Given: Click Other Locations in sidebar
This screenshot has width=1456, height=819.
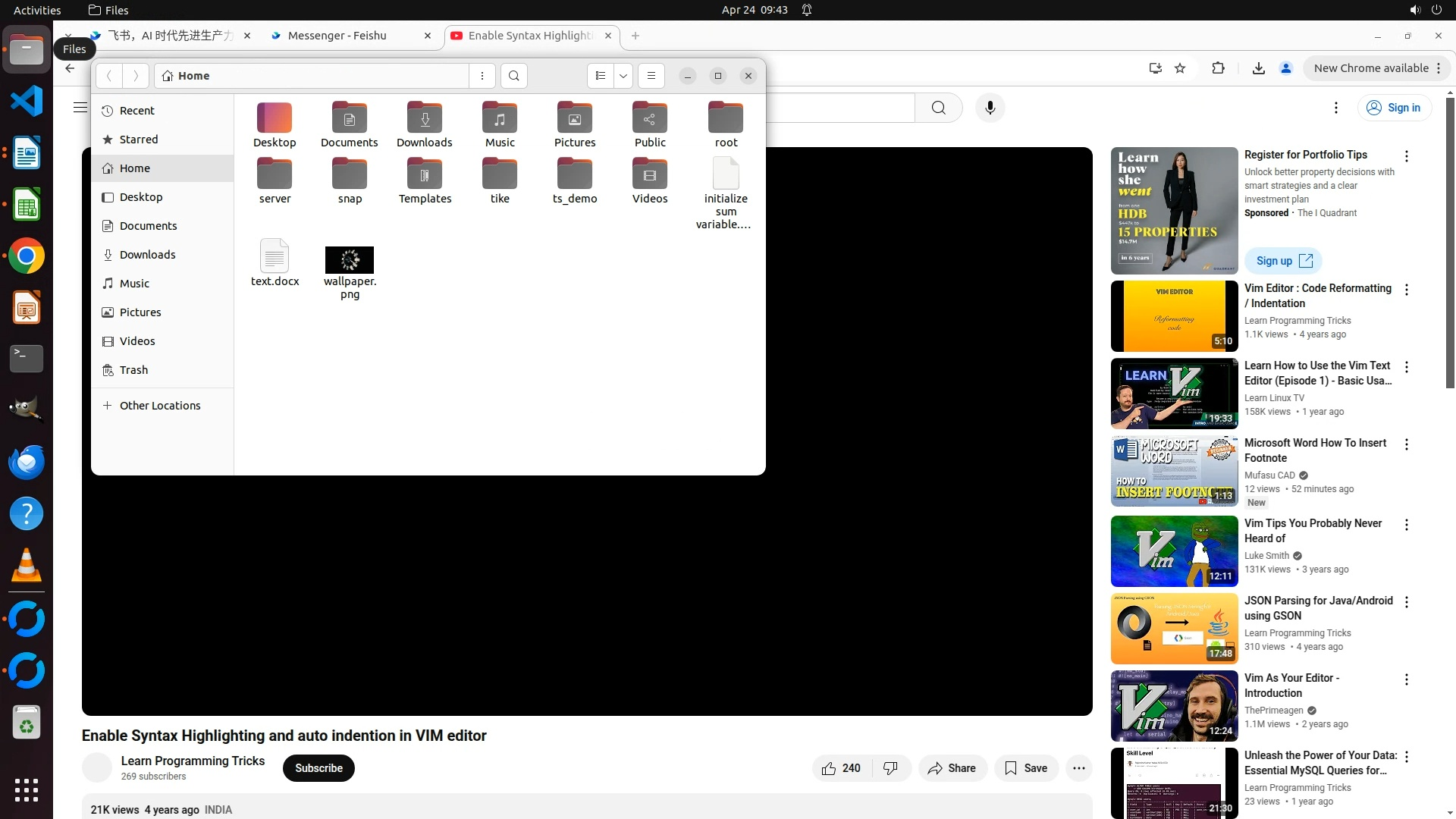Looking at the screenshot, I should click(160, 406).
